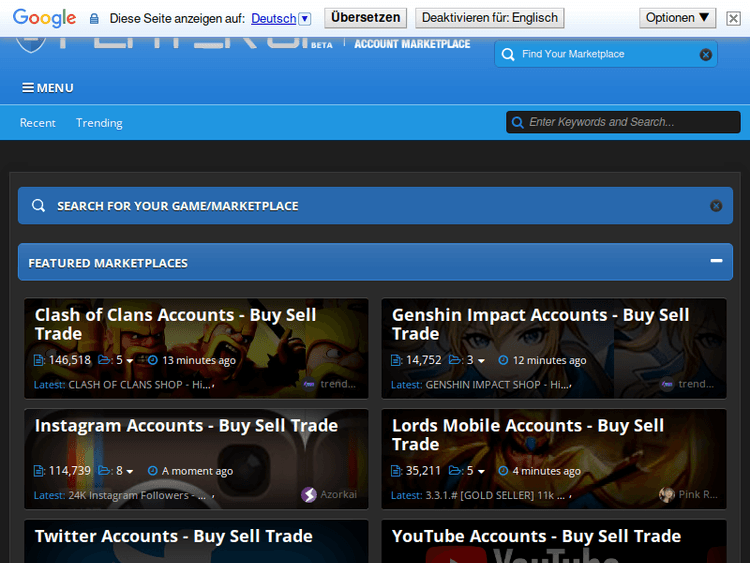This screenshot has width=750, height=563.
Task: Switch to the Recent tab
Action: click(38, 123)
